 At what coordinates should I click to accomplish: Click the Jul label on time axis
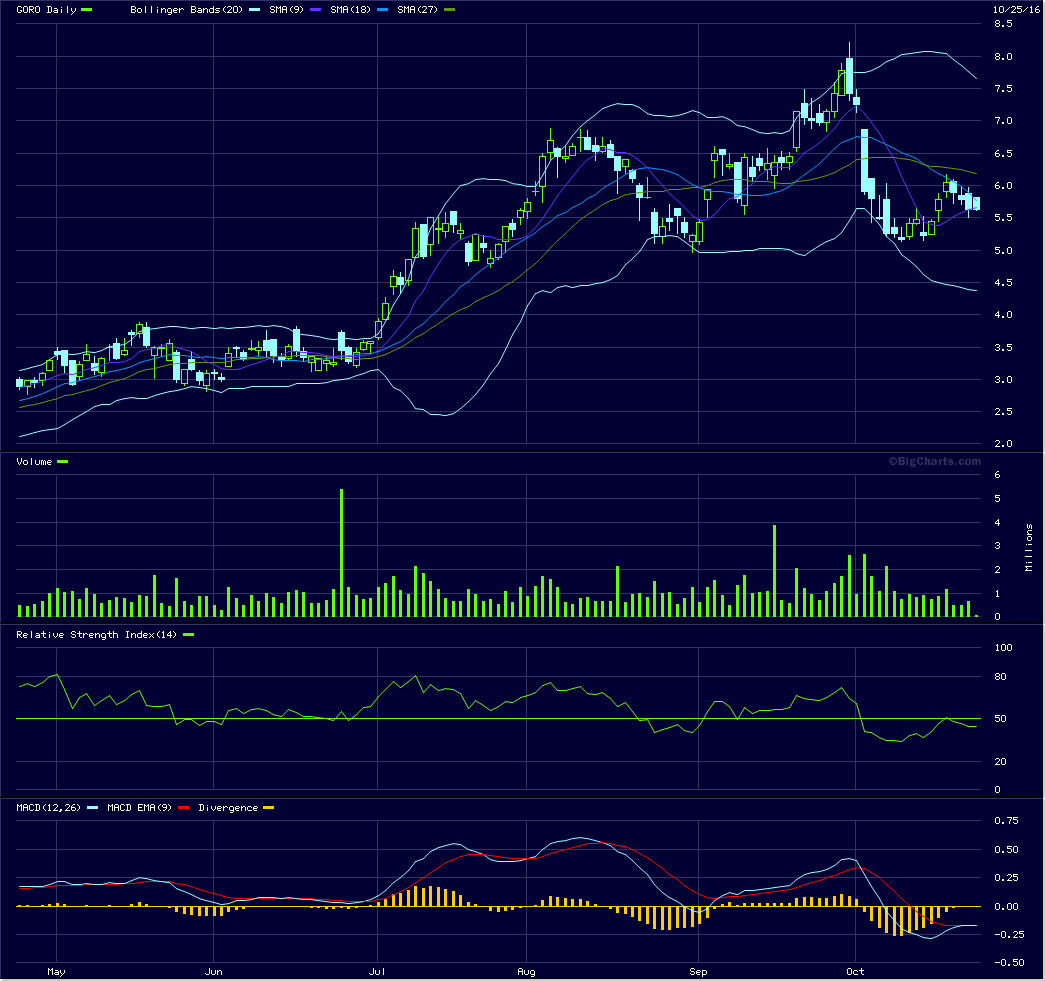[377, 971]
